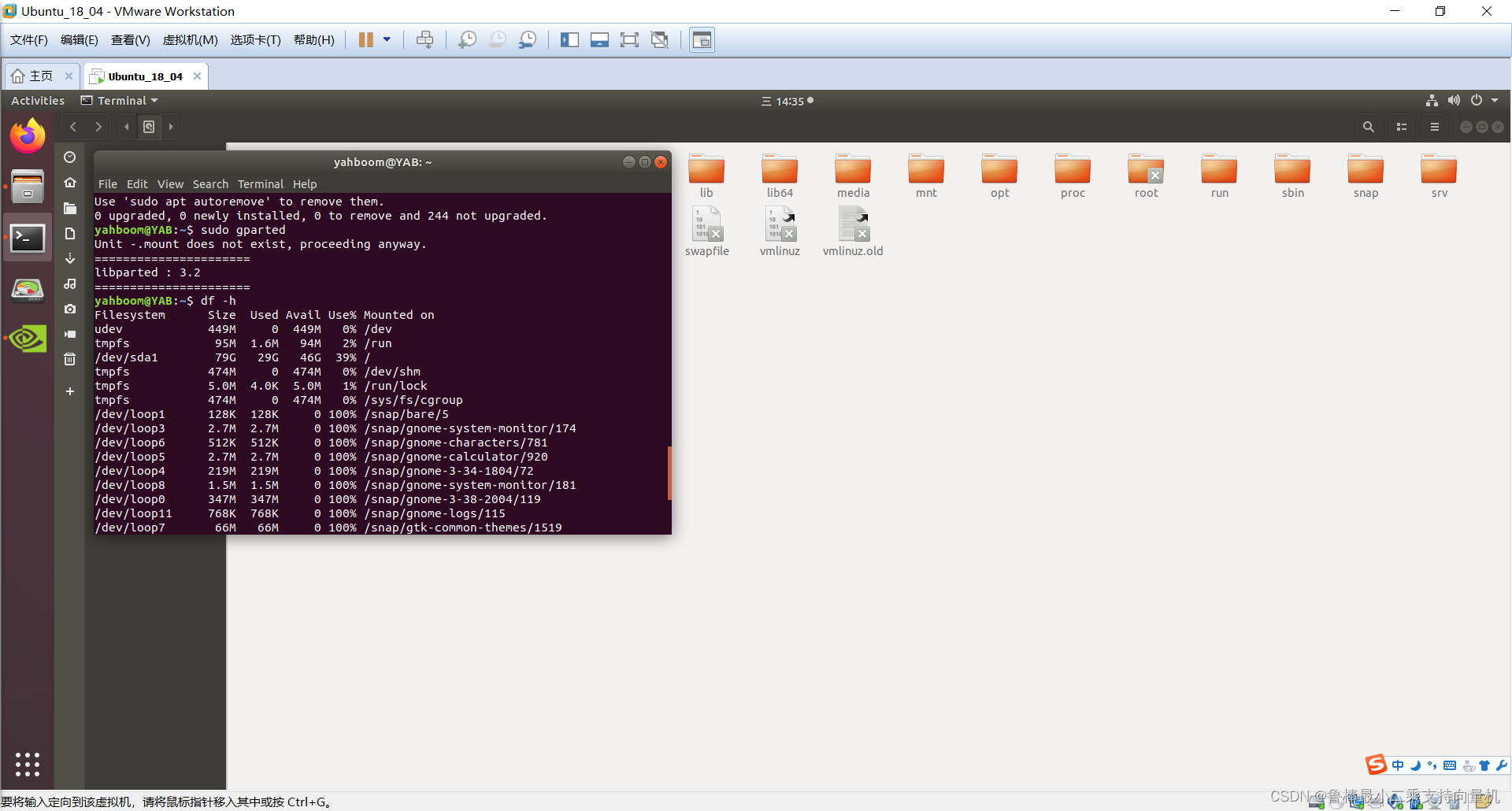Open the terminal View menu

pos(170,184)
